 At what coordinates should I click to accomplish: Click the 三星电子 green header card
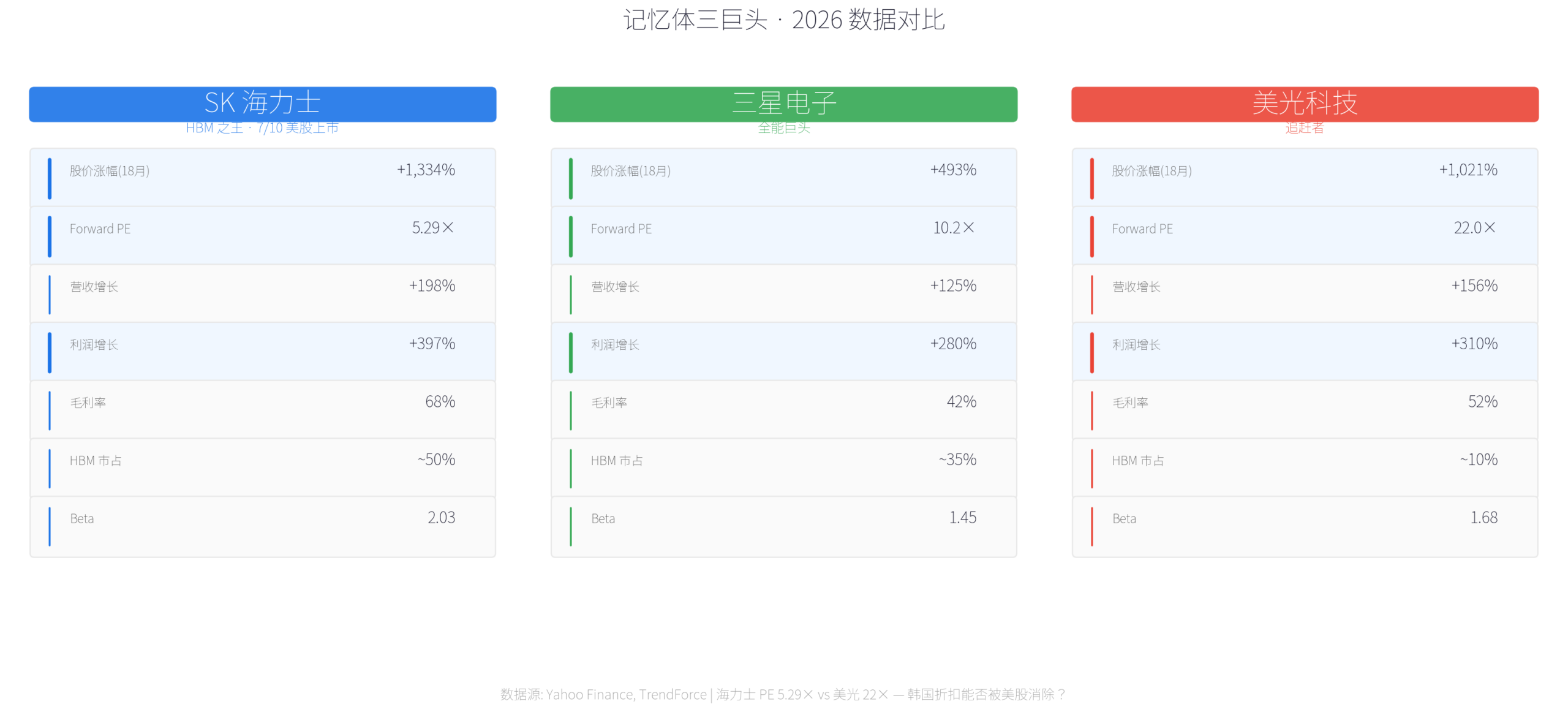783,104
